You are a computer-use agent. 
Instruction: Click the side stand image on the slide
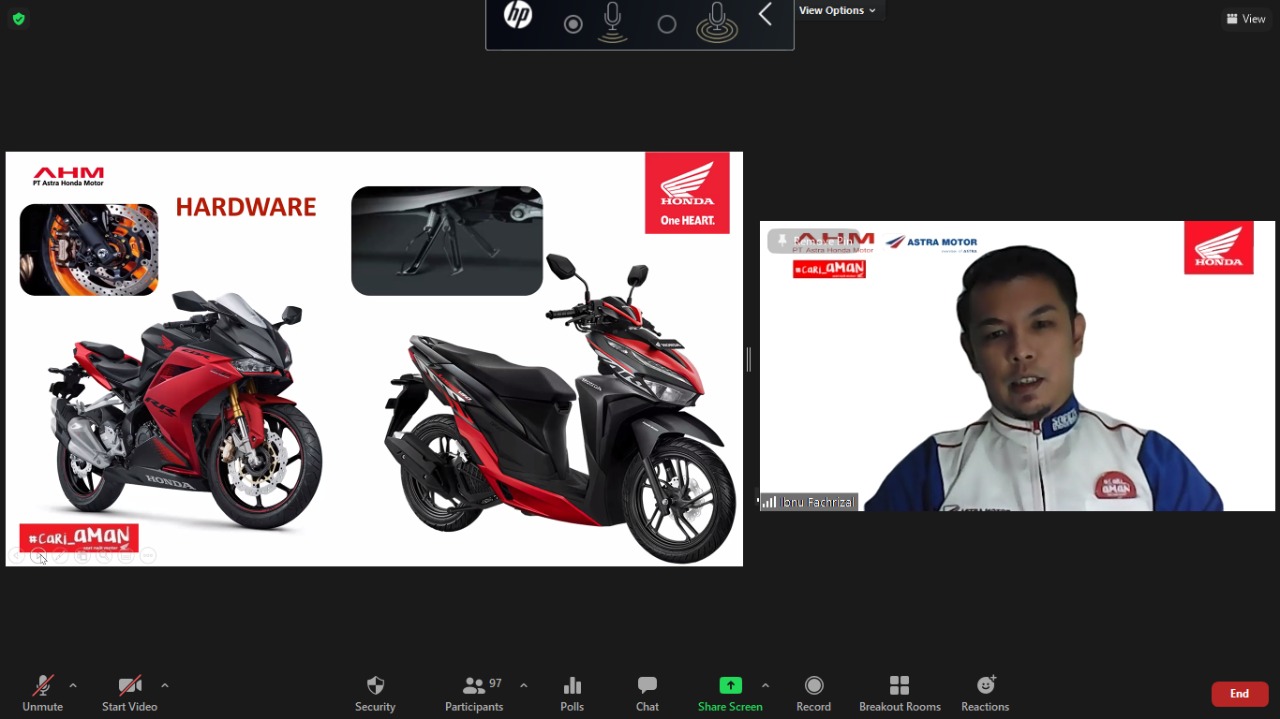point(447,241)
